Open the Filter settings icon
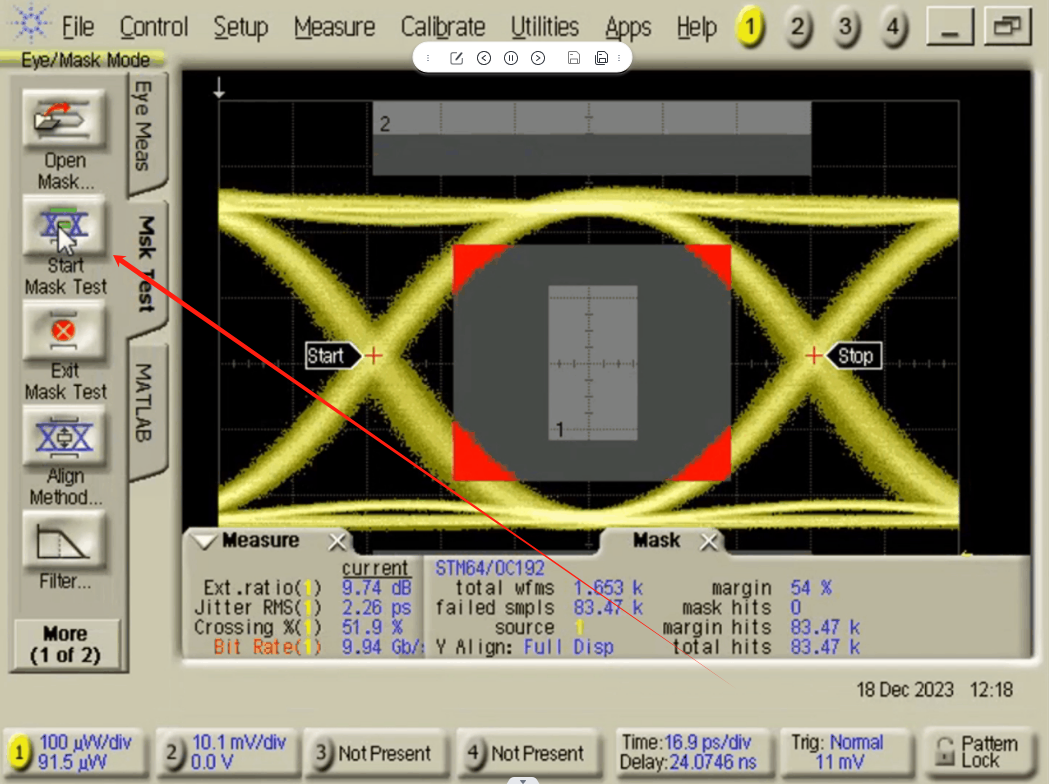The image size is (1049, 784). tap(65, 541)
